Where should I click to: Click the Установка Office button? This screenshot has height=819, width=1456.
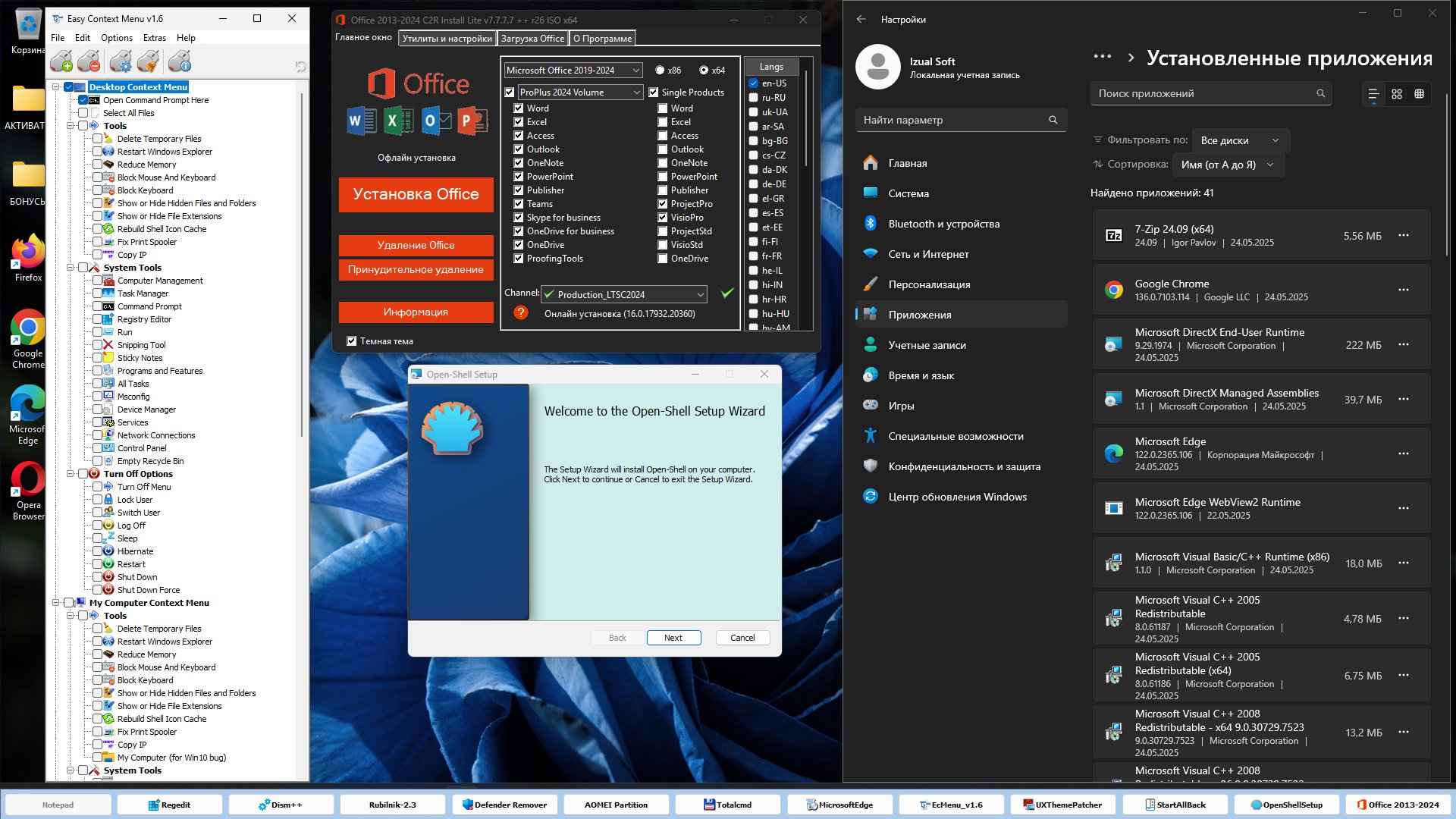(416, 194)
